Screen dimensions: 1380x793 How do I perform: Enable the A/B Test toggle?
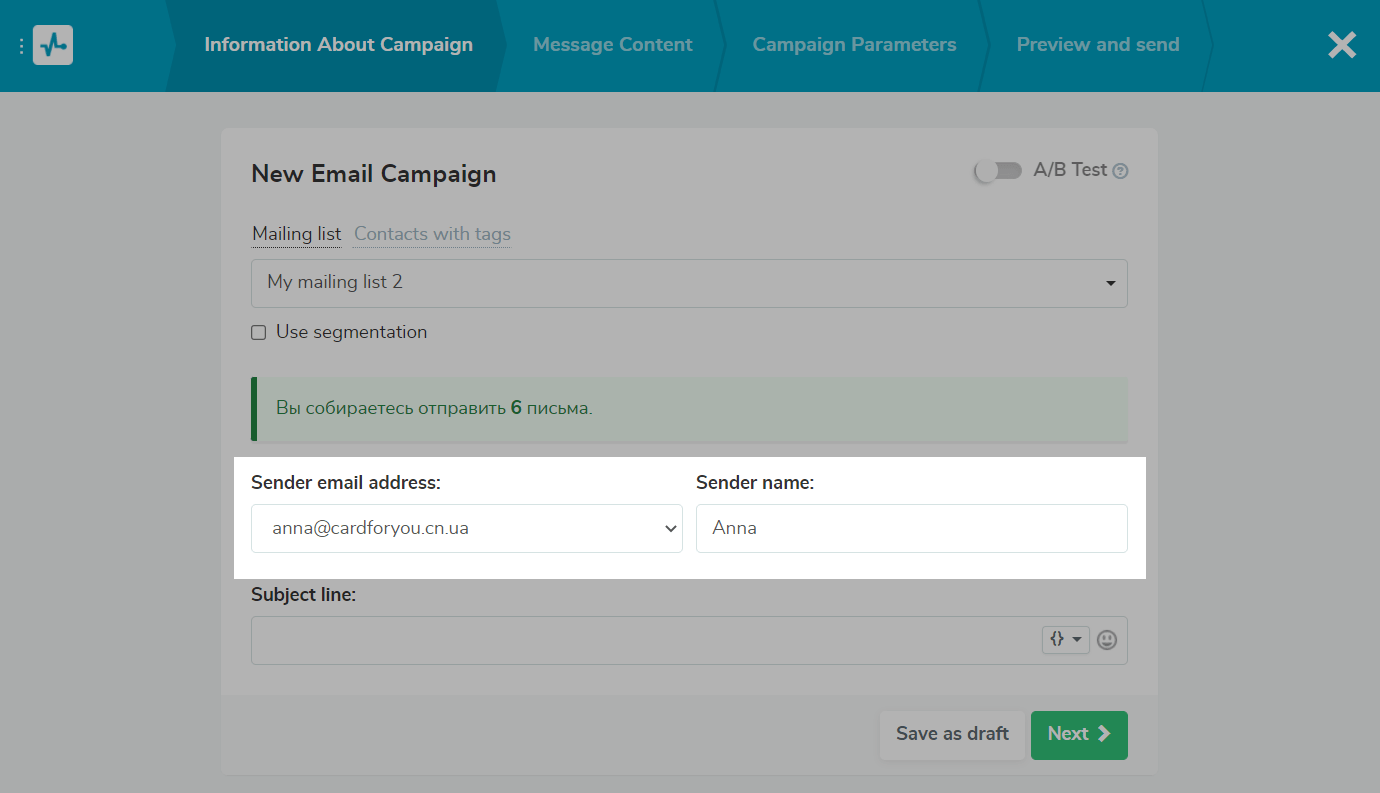click(x=997, y=171)
